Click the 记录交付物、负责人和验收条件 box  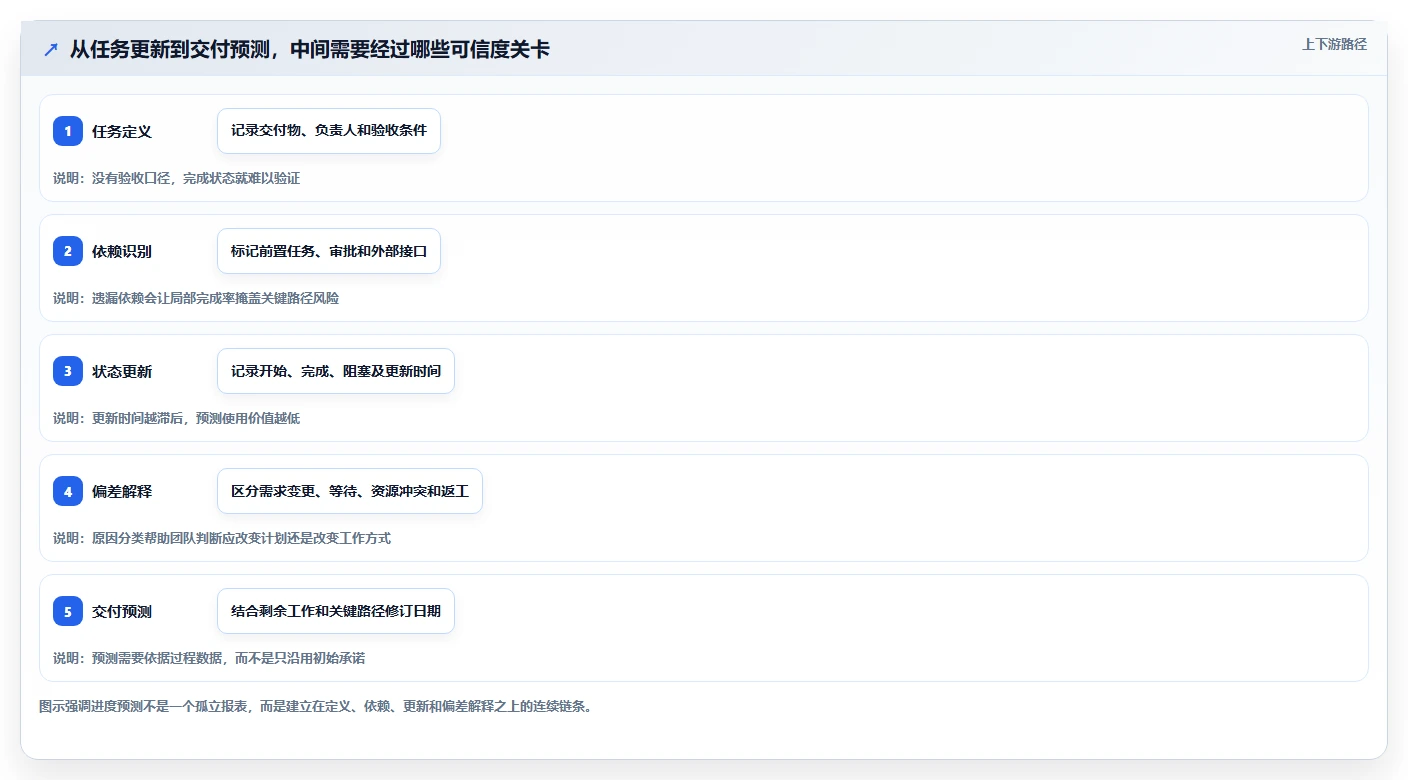tap(329, 131)
